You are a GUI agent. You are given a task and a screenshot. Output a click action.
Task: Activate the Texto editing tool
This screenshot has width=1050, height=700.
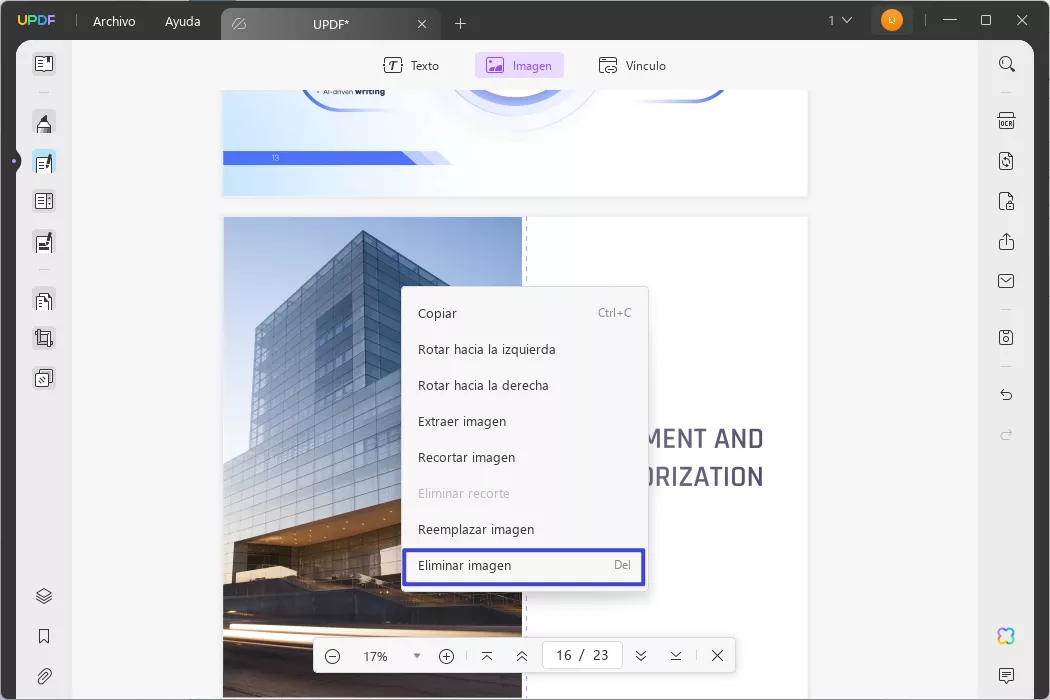(x=411, y=66)
